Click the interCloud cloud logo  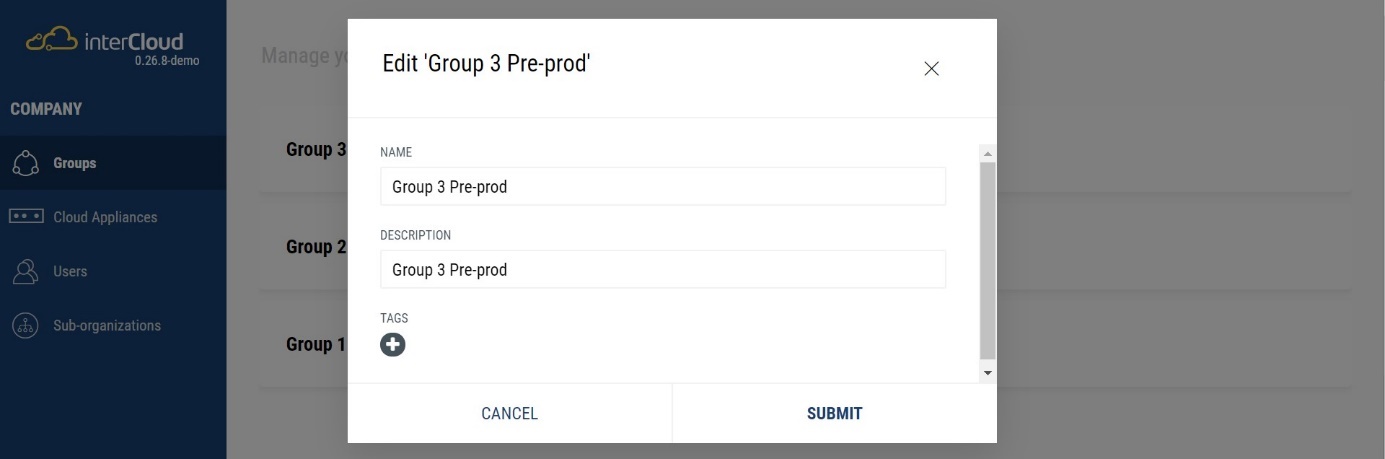pyautogui.click(x=52, y=40)
